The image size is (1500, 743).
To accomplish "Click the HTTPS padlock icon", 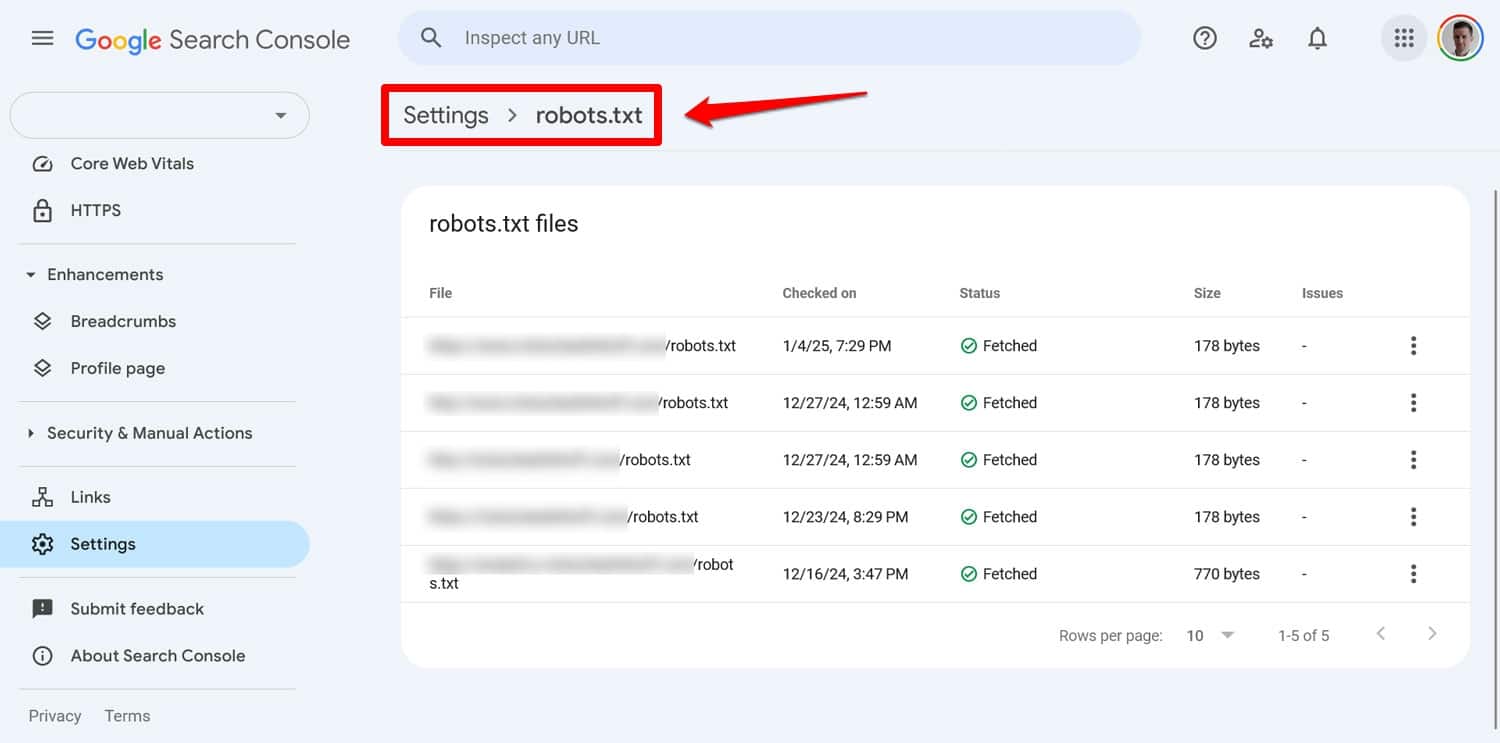I will point(42,210).
